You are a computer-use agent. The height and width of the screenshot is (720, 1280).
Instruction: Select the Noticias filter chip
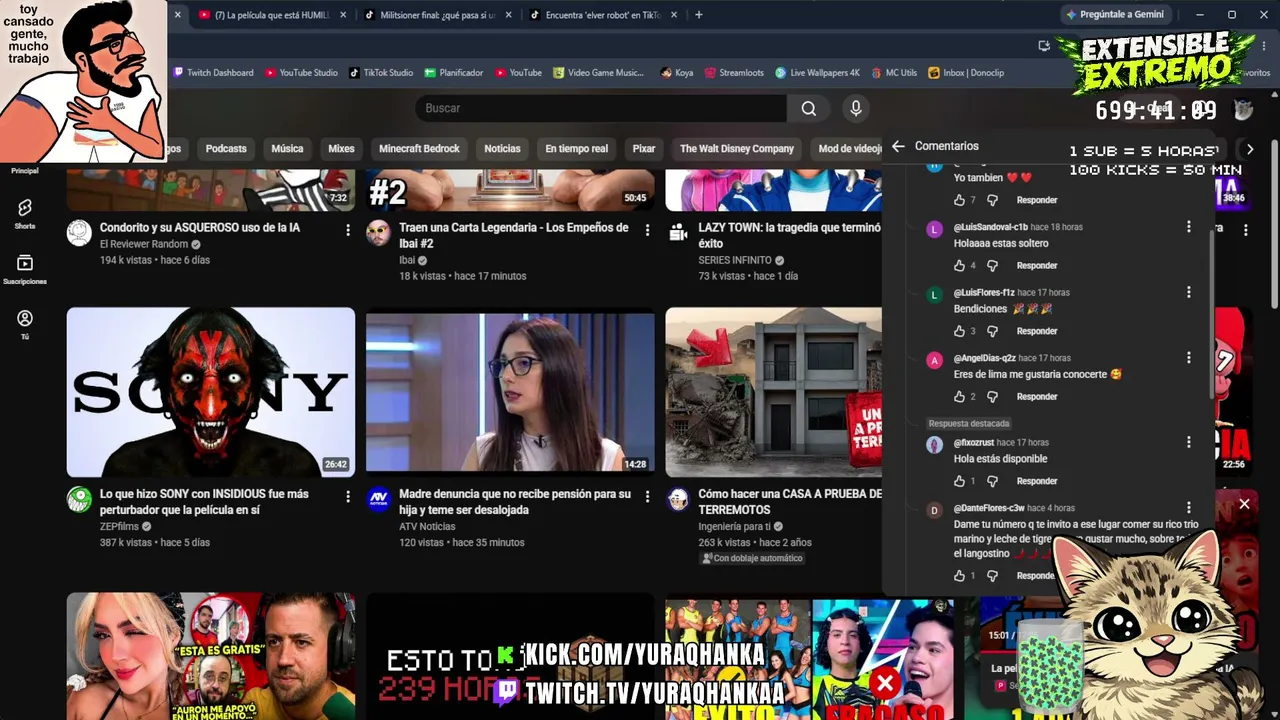[x=502, y=149]
